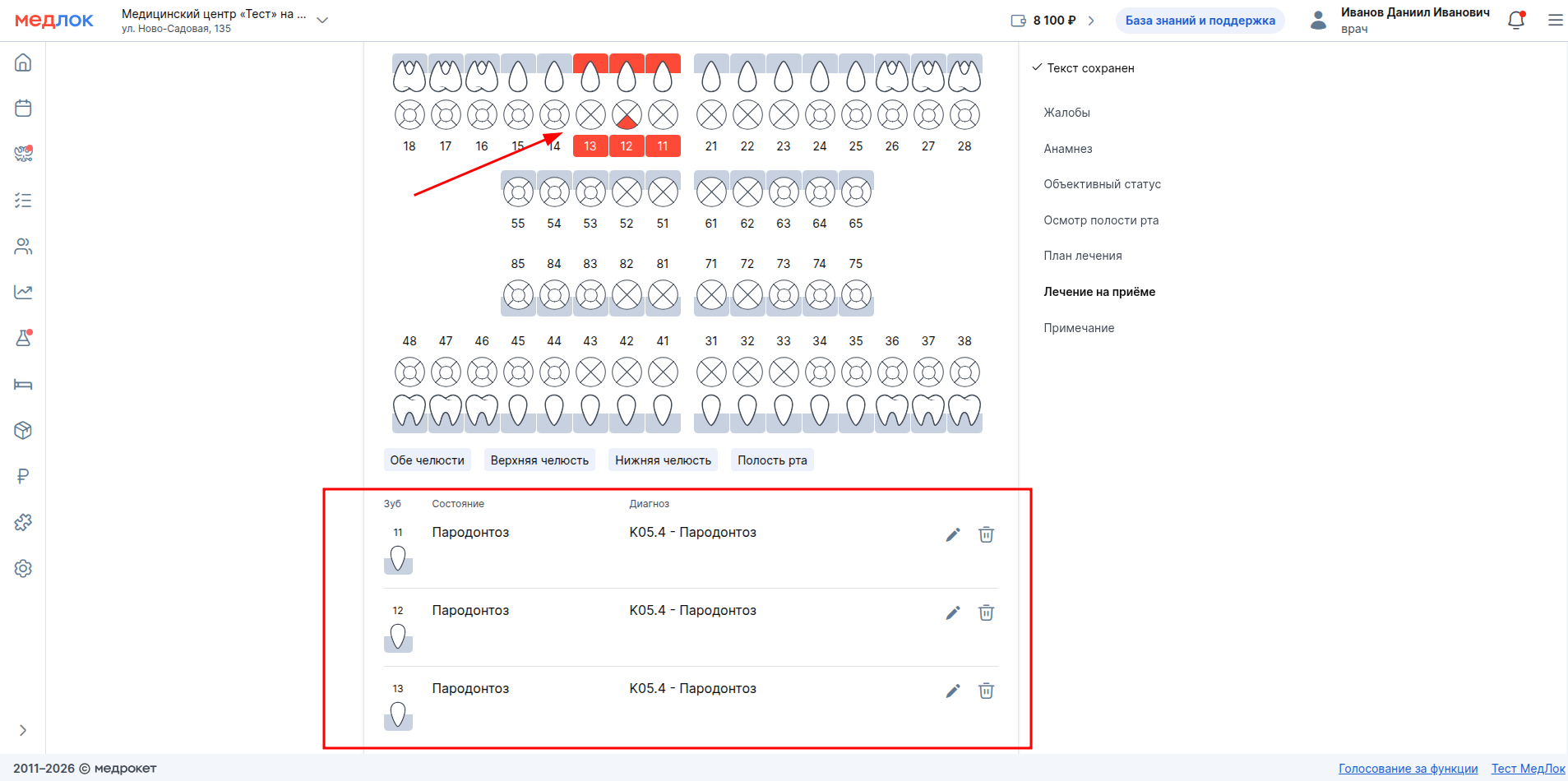Delete tooth 13 record with trash icon

pyautogui.click(x=986, y=691)
